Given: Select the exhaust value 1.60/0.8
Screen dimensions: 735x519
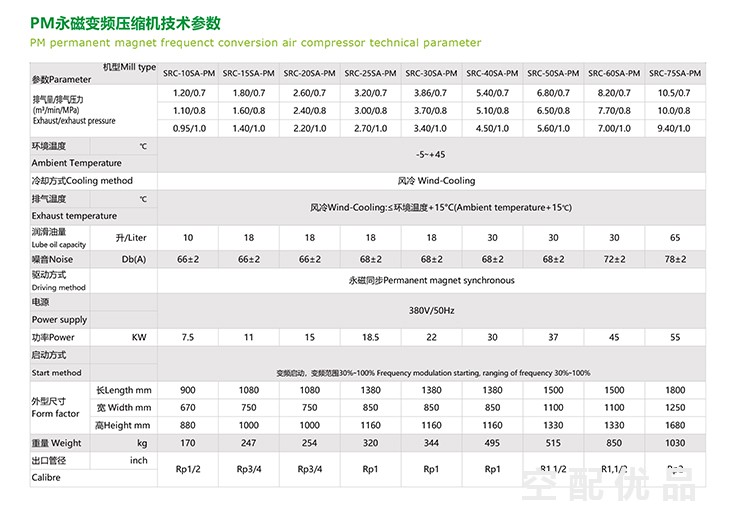Looking at the screenshot, I should (249, 111).
